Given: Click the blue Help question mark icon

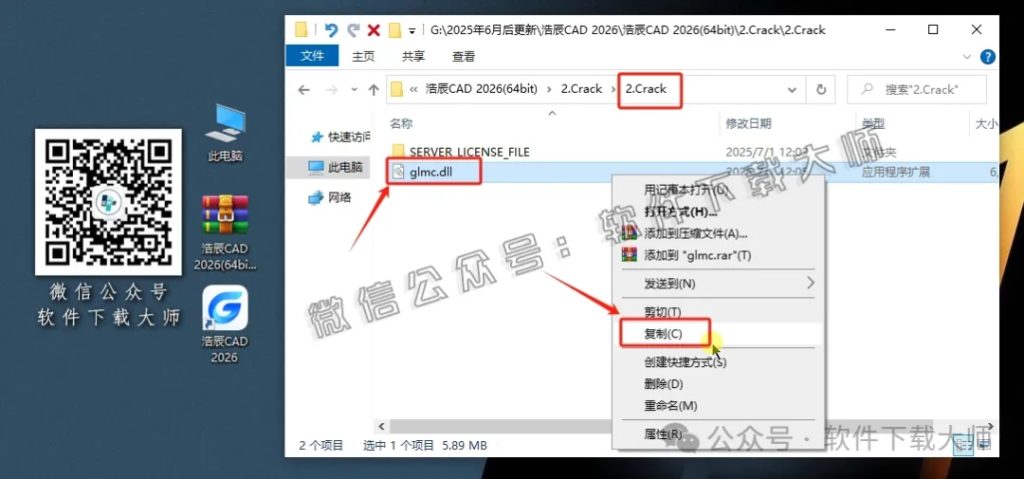Looking at the screenshot, I should coord(988,57).
